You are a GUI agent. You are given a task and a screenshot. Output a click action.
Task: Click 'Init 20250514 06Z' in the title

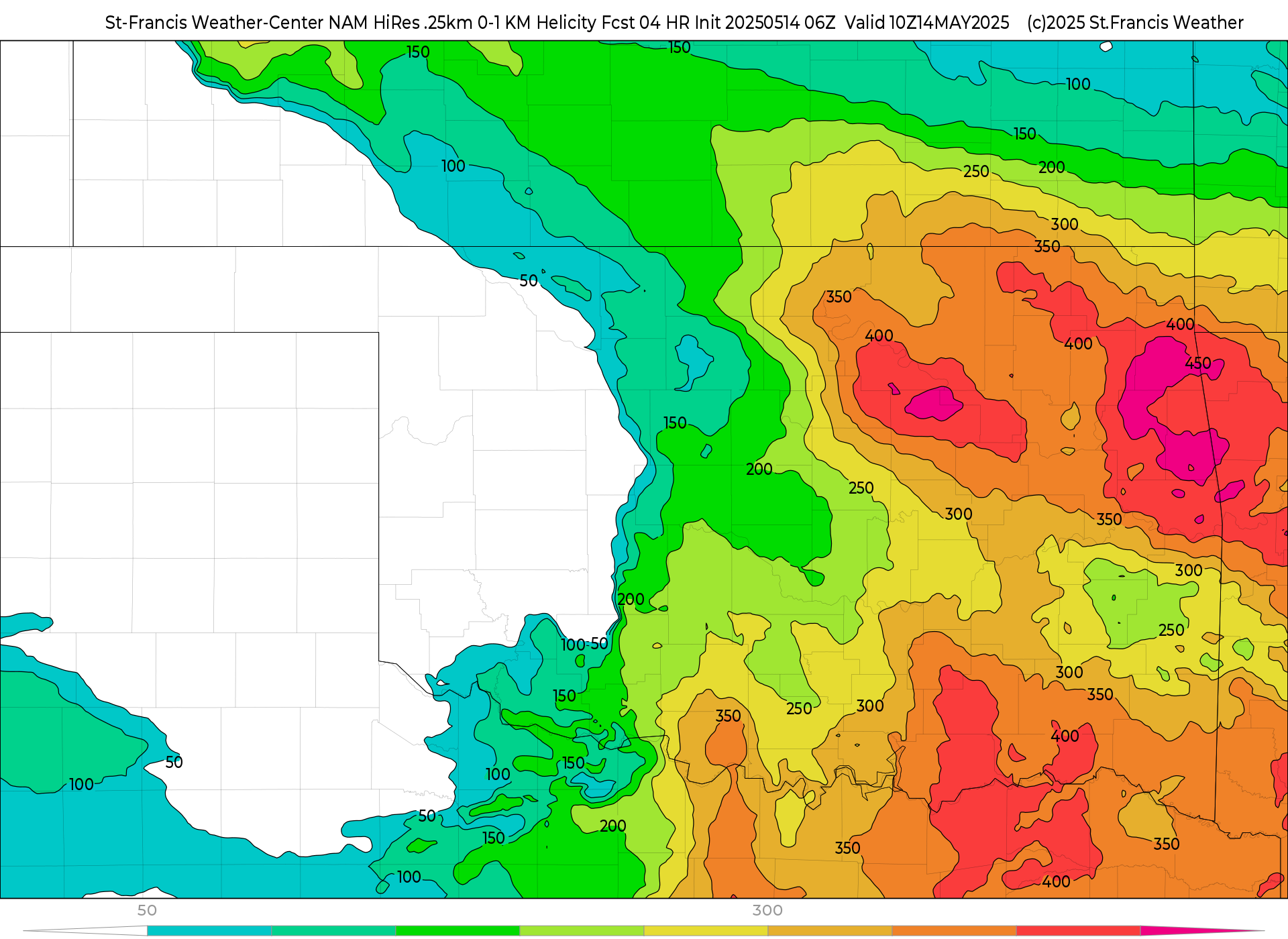(x=765, y=23)
